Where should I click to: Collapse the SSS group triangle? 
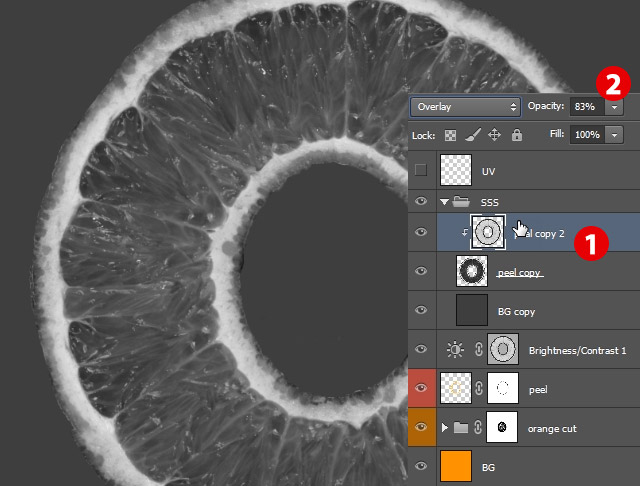pos(444,202)
